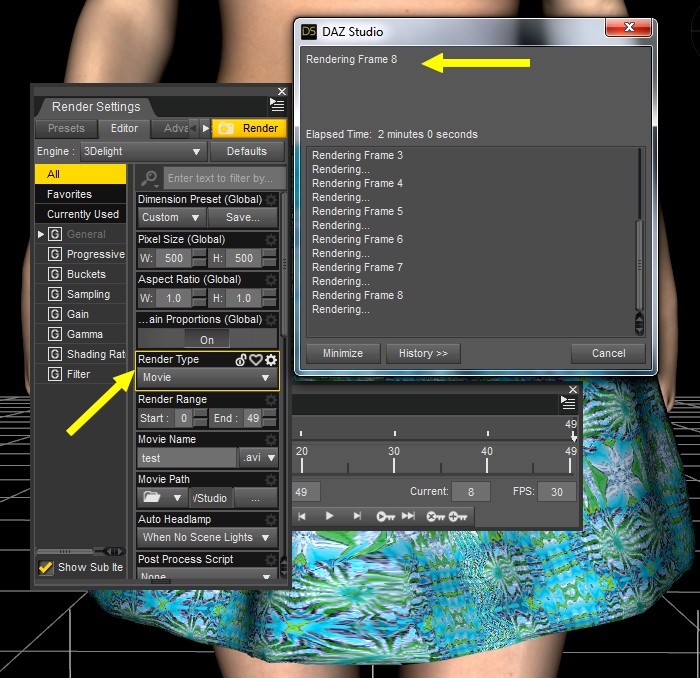
Task: Click the Movie Name test field
Action: tap(187, 458)
